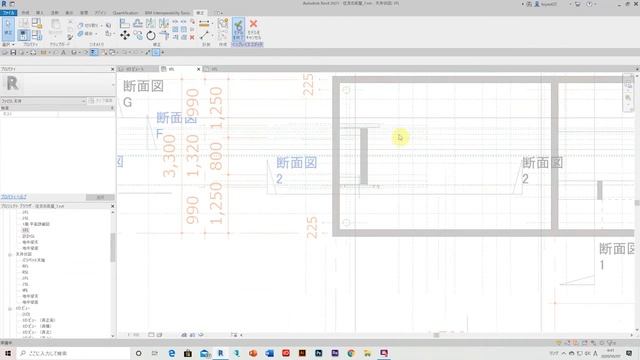
Task: Open the Steering Wheel on navigation bar
Action: [628, 84]
